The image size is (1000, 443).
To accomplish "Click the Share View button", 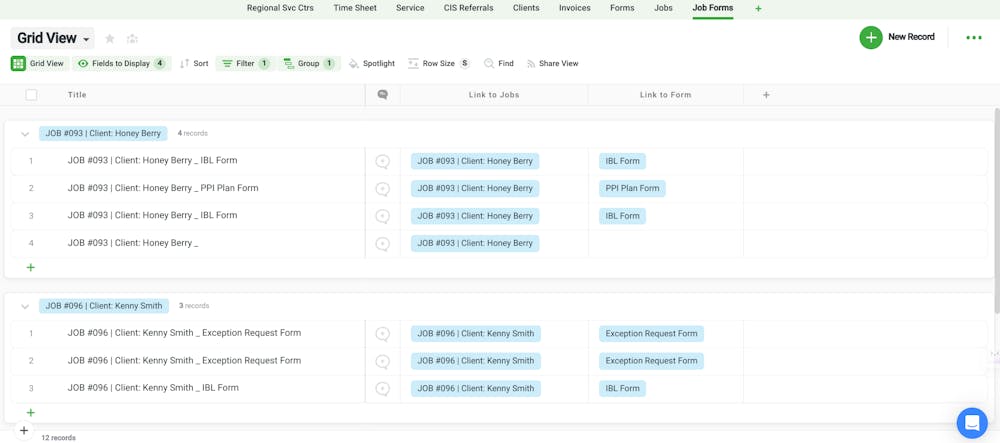I will coord(552,64).
